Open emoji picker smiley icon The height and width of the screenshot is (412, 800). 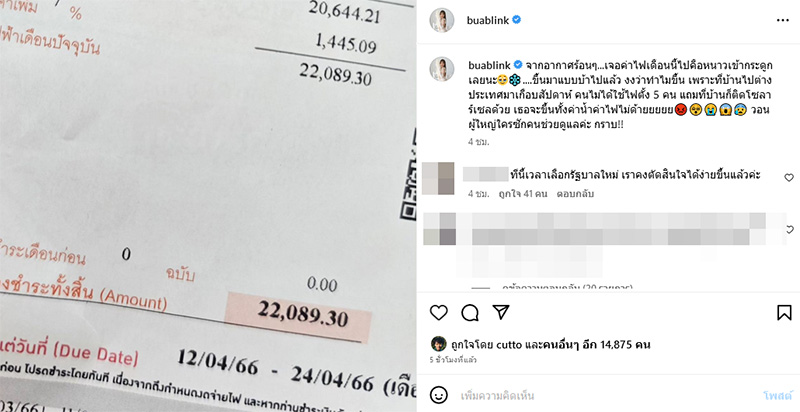coord(439,395)
